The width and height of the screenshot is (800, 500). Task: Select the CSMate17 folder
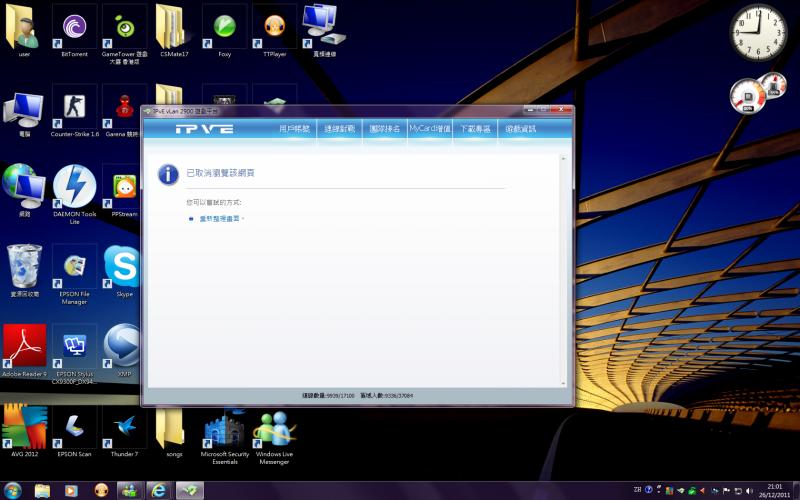pos(174,31)
